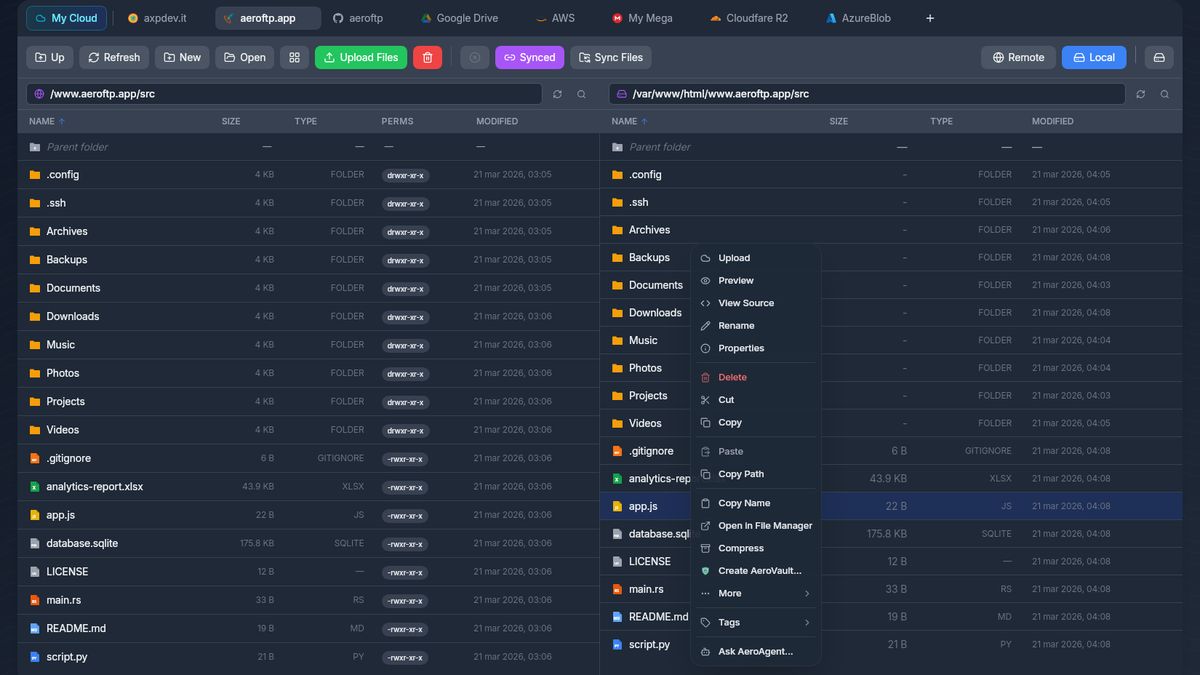
Task: Sort remote files by Name column
Action: (x=42, y=121)
